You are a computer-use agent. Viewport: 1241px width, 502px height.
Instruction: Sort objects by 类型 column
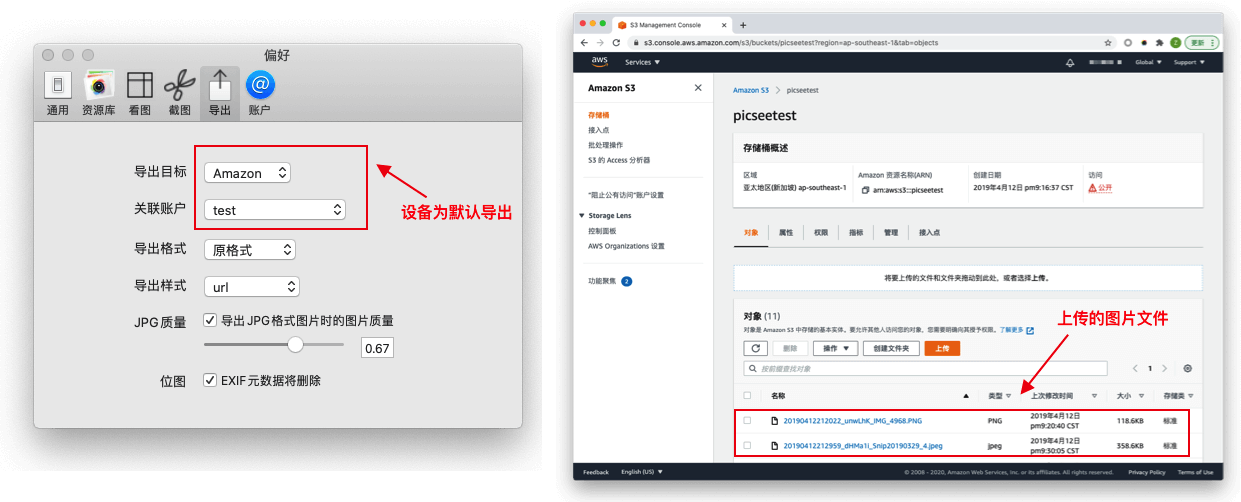coord(998,396)
